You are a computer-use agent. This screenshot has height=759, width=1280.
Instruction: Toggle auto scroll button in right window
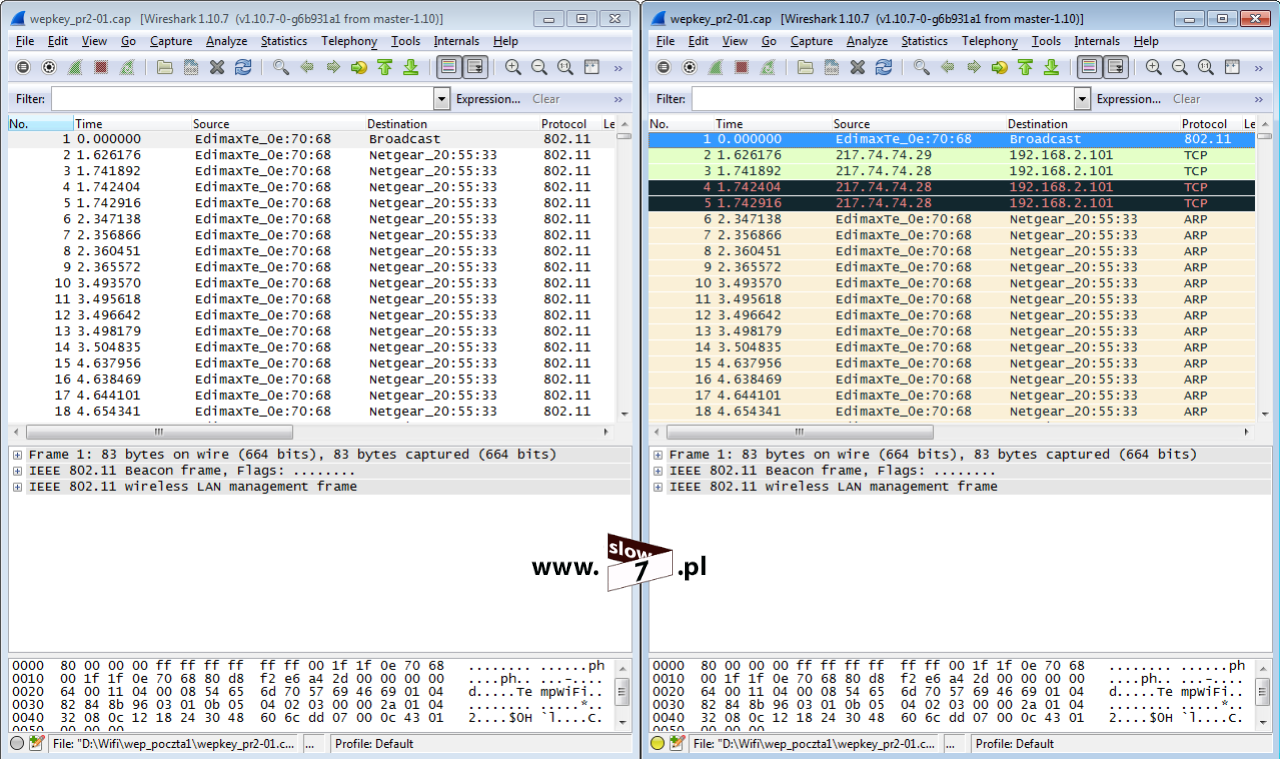click(1115, 67)
